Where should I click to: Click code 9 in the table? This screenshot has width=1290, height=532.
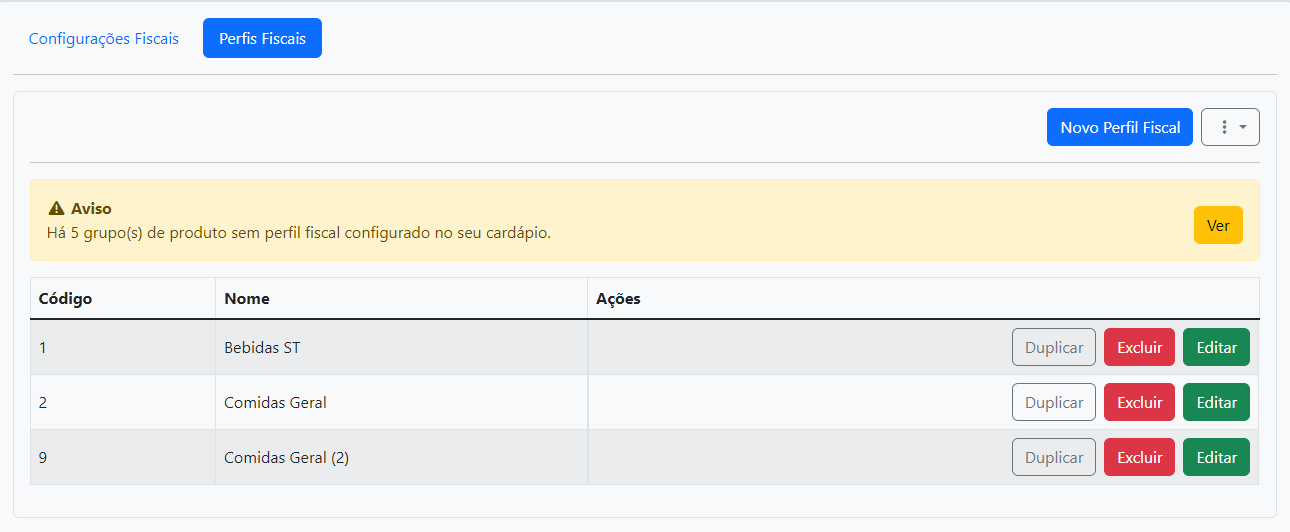(x=43, y=458)
